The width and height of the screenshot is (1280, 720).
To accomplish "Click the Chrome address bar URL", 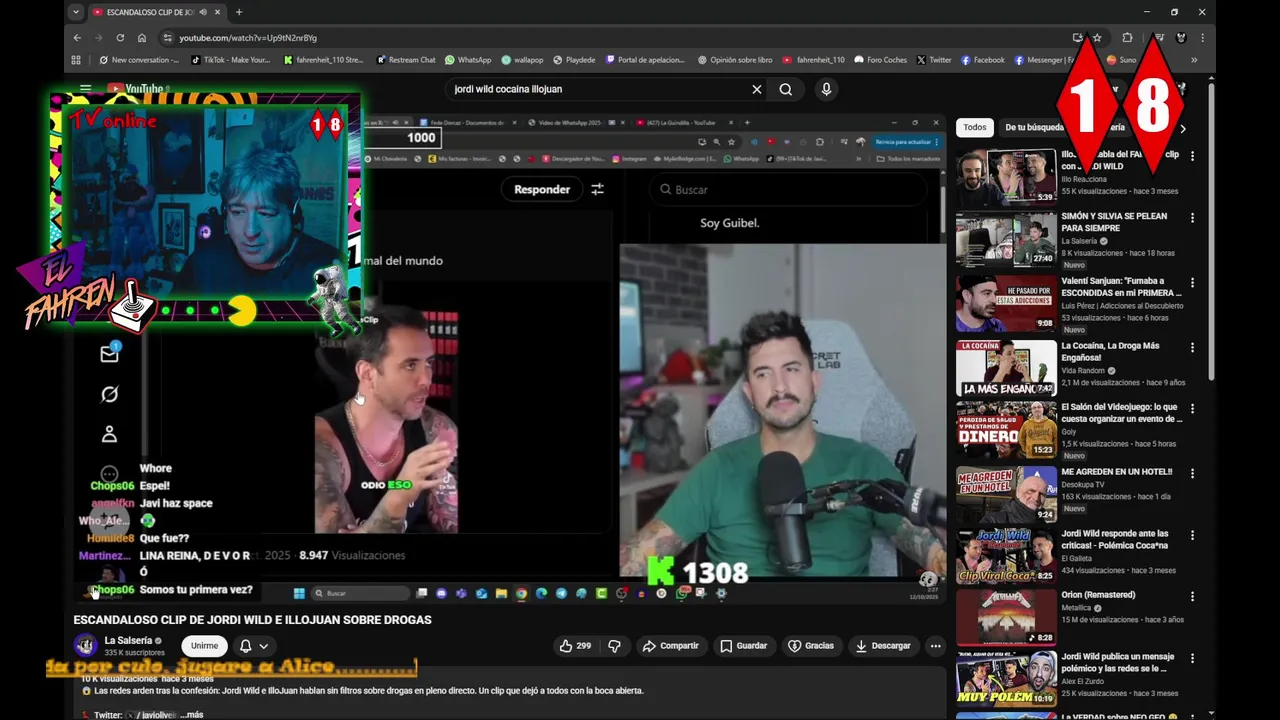I will tap(248, 38).
